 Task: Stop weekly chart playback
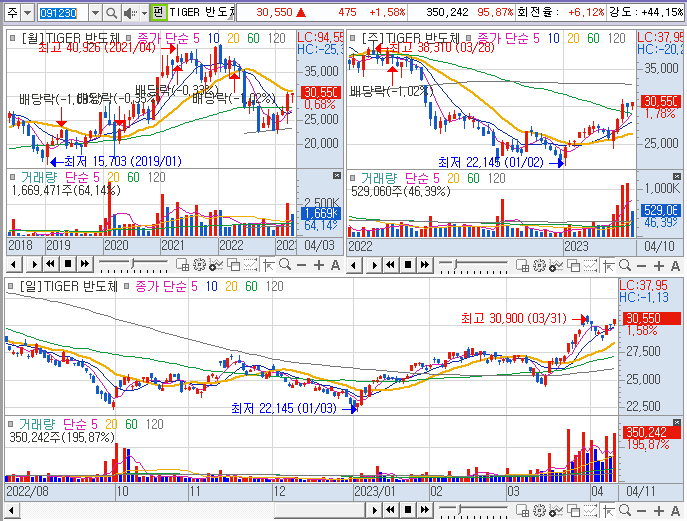407,265
